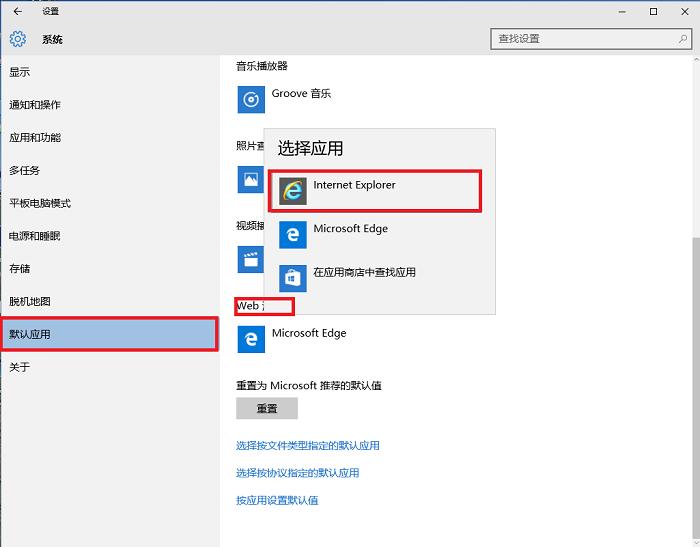Click the Microsoft Edge icon in popup
The image size is (700, 547).
coord(293,234)
